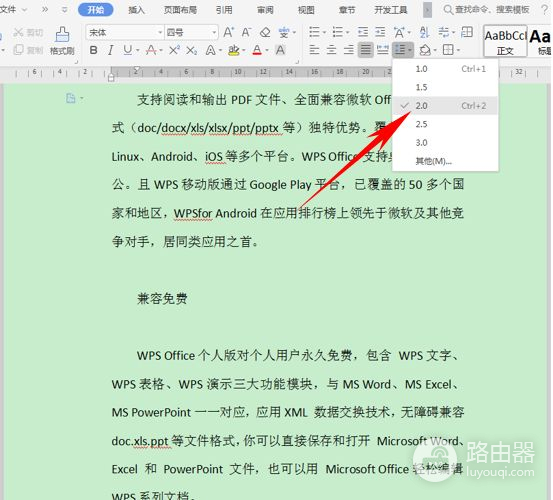This screenshot has height=500, width=553.
Task: Expand the underline style dropdown arrow
Action: 138,51
